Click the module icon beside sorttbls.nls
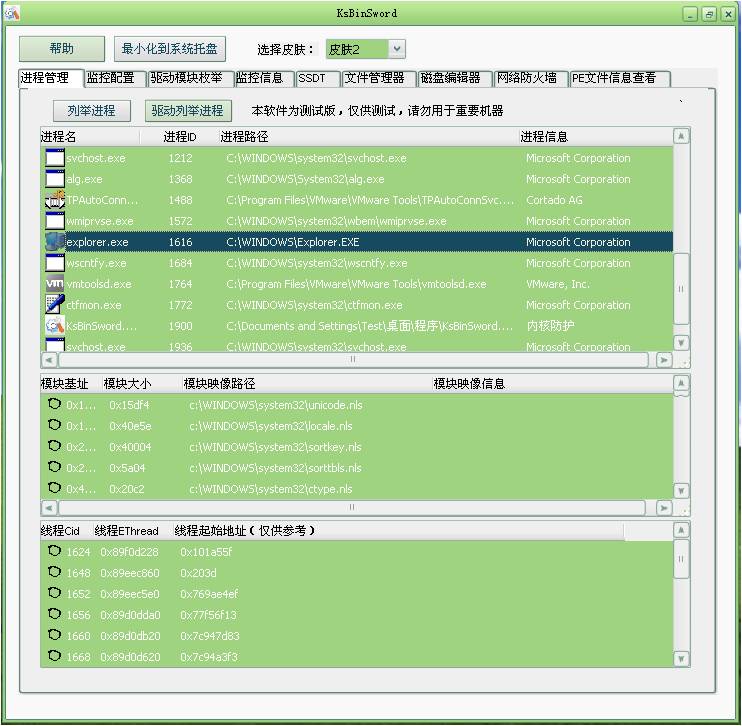Screen dimensions: 742x726 click(x=54, y=467)
